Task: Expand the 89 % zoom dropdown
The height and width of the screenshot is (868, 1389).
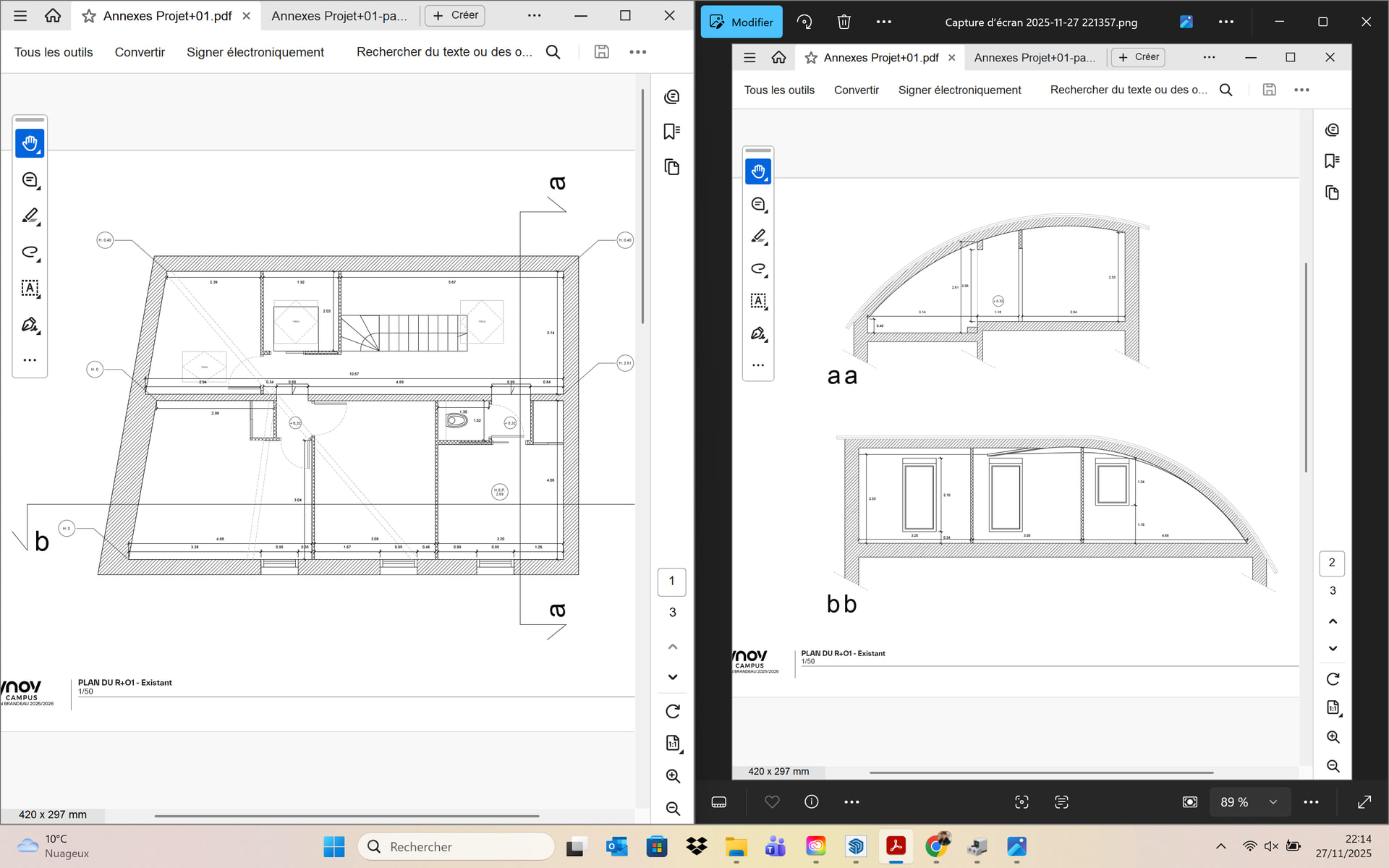Action: [1273, 801]
